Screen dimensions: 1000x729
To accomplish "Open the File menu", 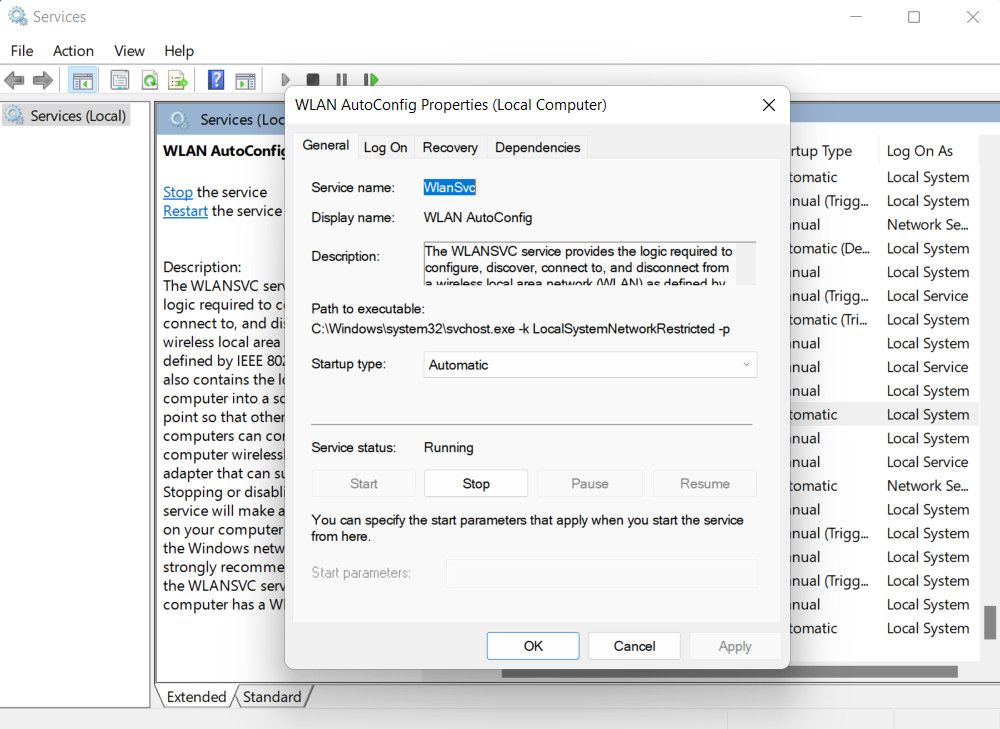I will click(x=22, y=51).
